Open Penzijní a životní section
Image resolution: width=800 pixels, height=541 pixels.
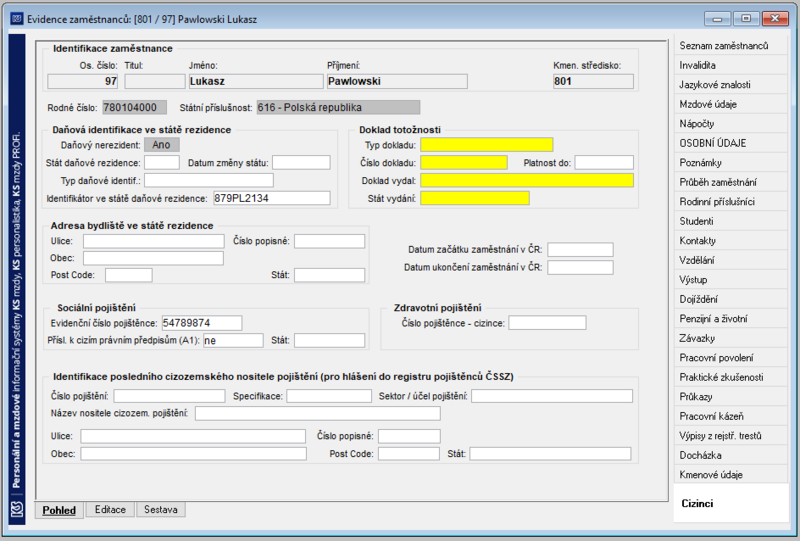[730, 318]
